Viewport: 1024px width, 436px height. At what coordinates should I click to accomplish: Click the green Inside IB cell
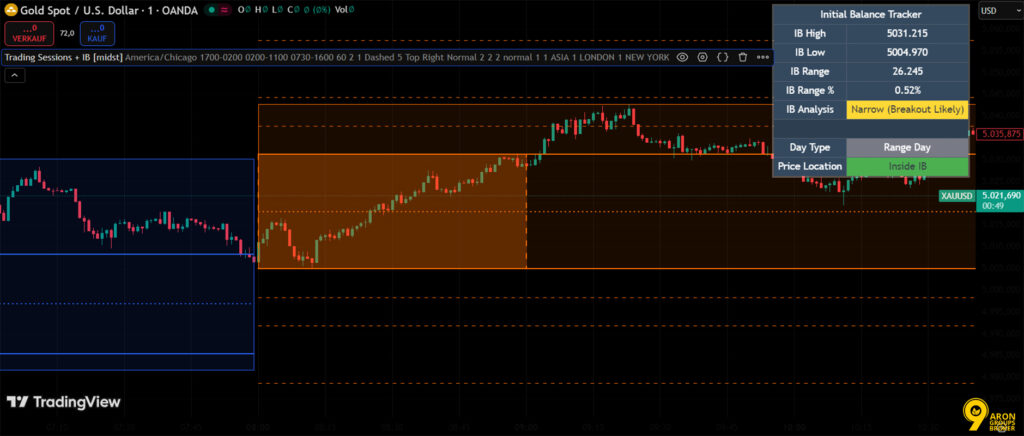(907, 166)
